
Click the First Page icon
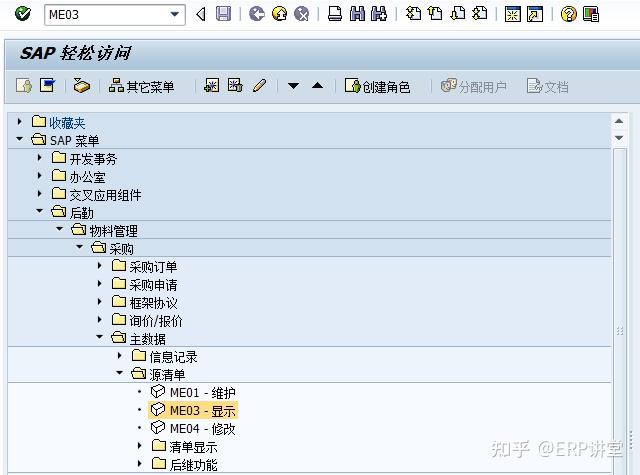click(413, 14)
